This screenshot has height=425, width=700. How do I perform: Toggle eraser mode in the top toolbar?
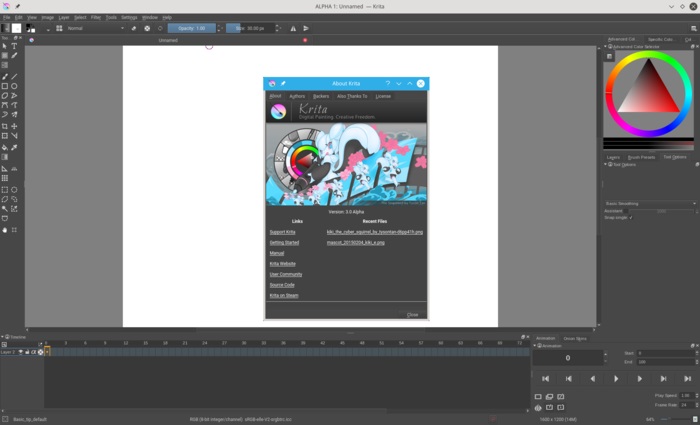pyautogui.click(x=134, y=28)
